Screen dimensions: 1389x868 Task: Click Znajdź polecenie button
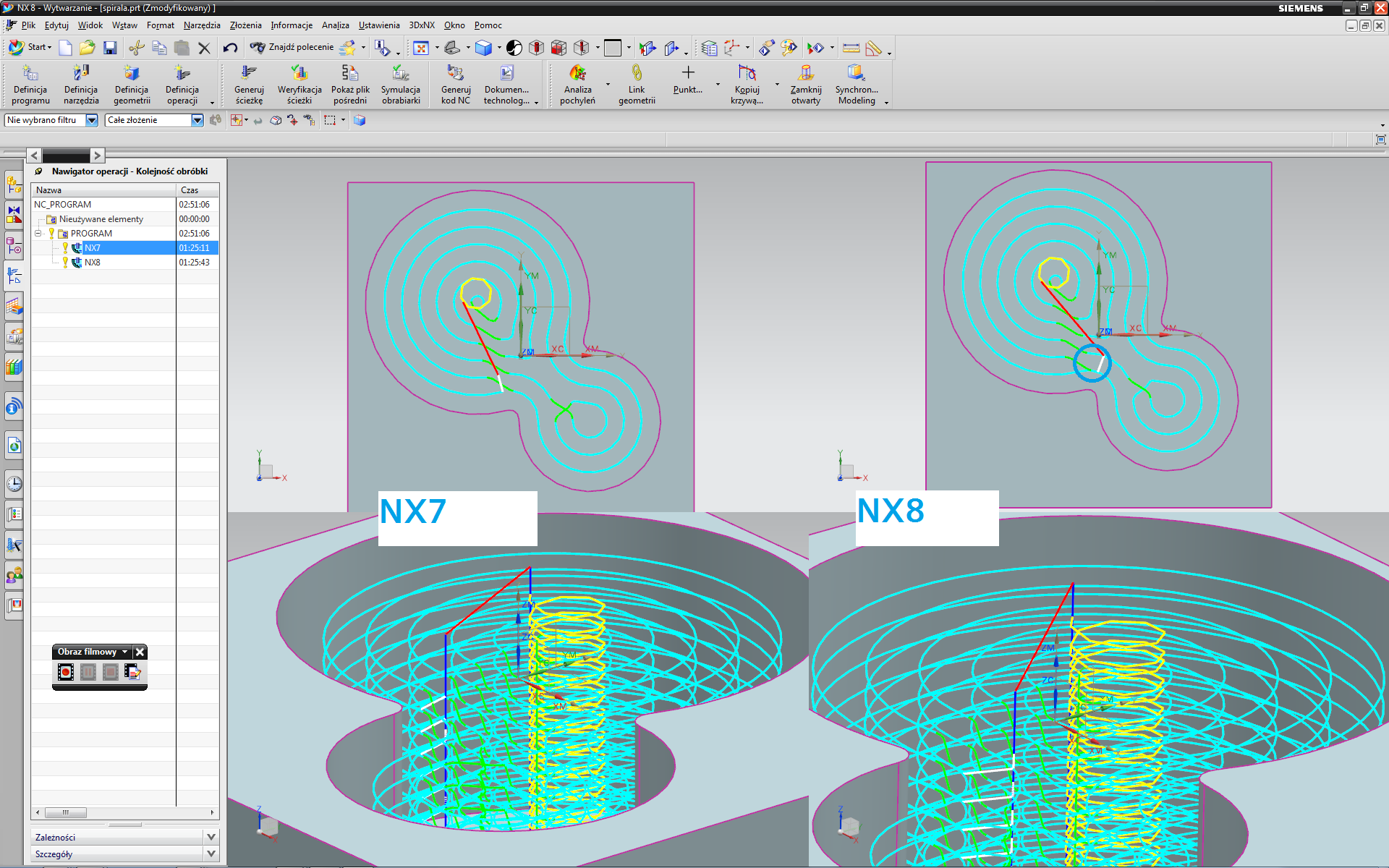pyautogui.click(x=292, y=47)
